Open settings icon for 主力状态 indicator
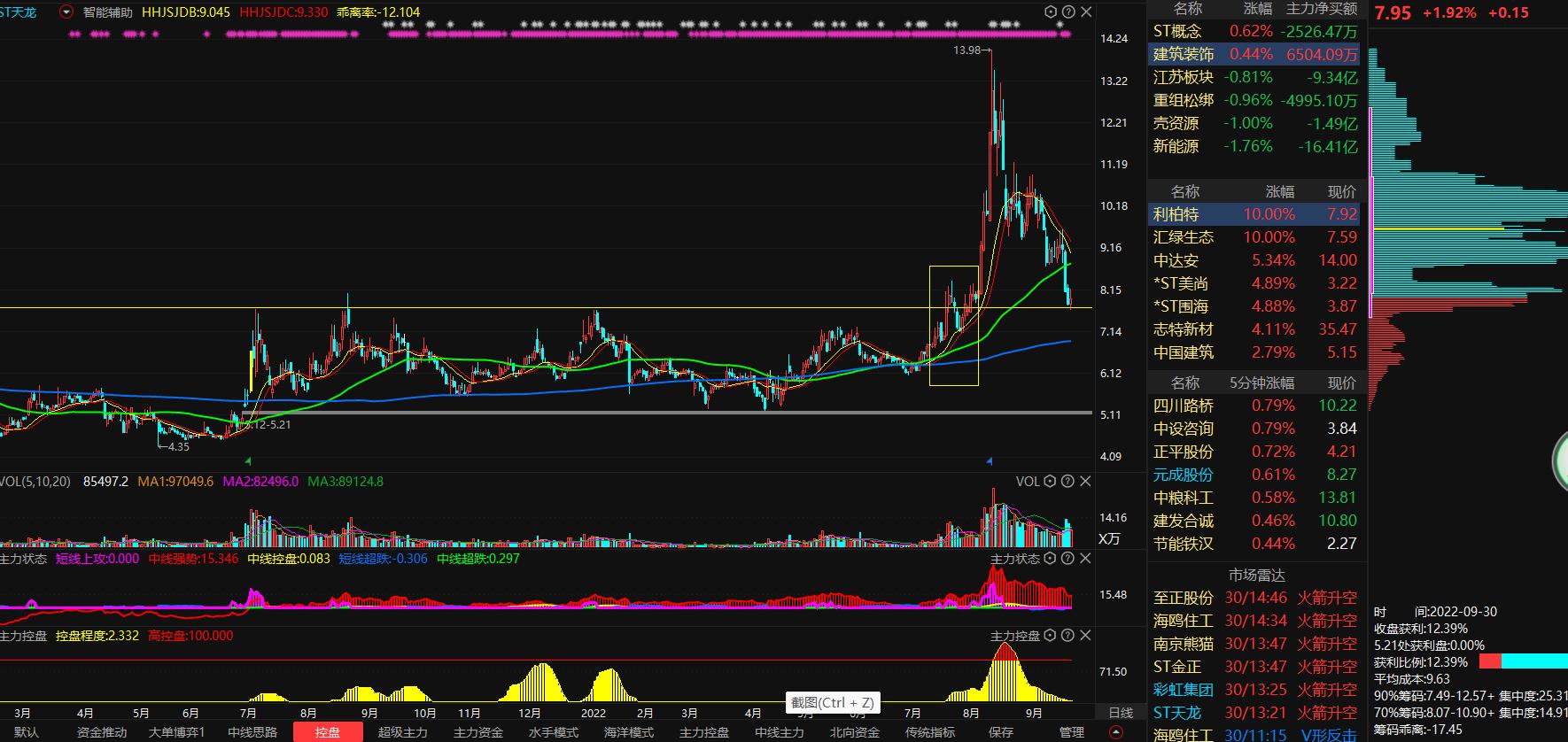This screenshot has height=742, width=1568. point(1051,559)
